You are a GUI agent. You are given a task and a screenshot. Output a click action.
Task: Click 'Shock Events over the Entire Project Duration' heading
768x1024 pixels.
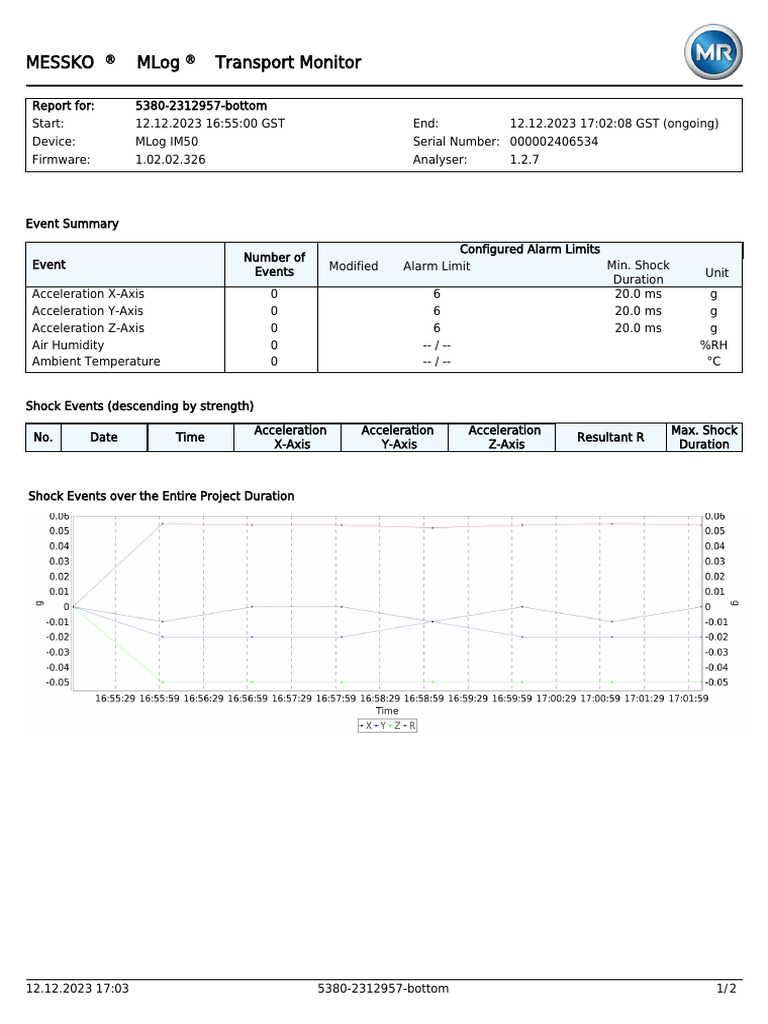[161, 496]
